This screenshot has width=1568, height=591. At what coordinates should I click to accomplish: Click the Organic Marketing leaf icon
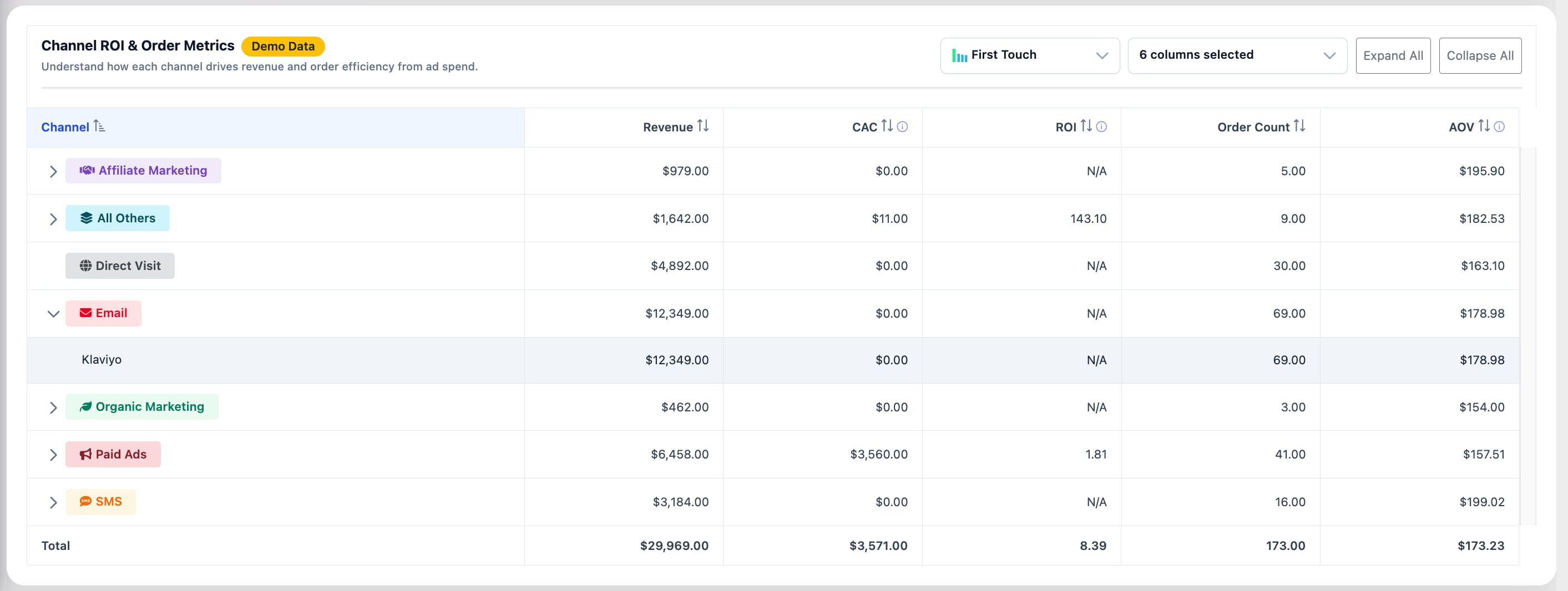(x=86, y=406)
